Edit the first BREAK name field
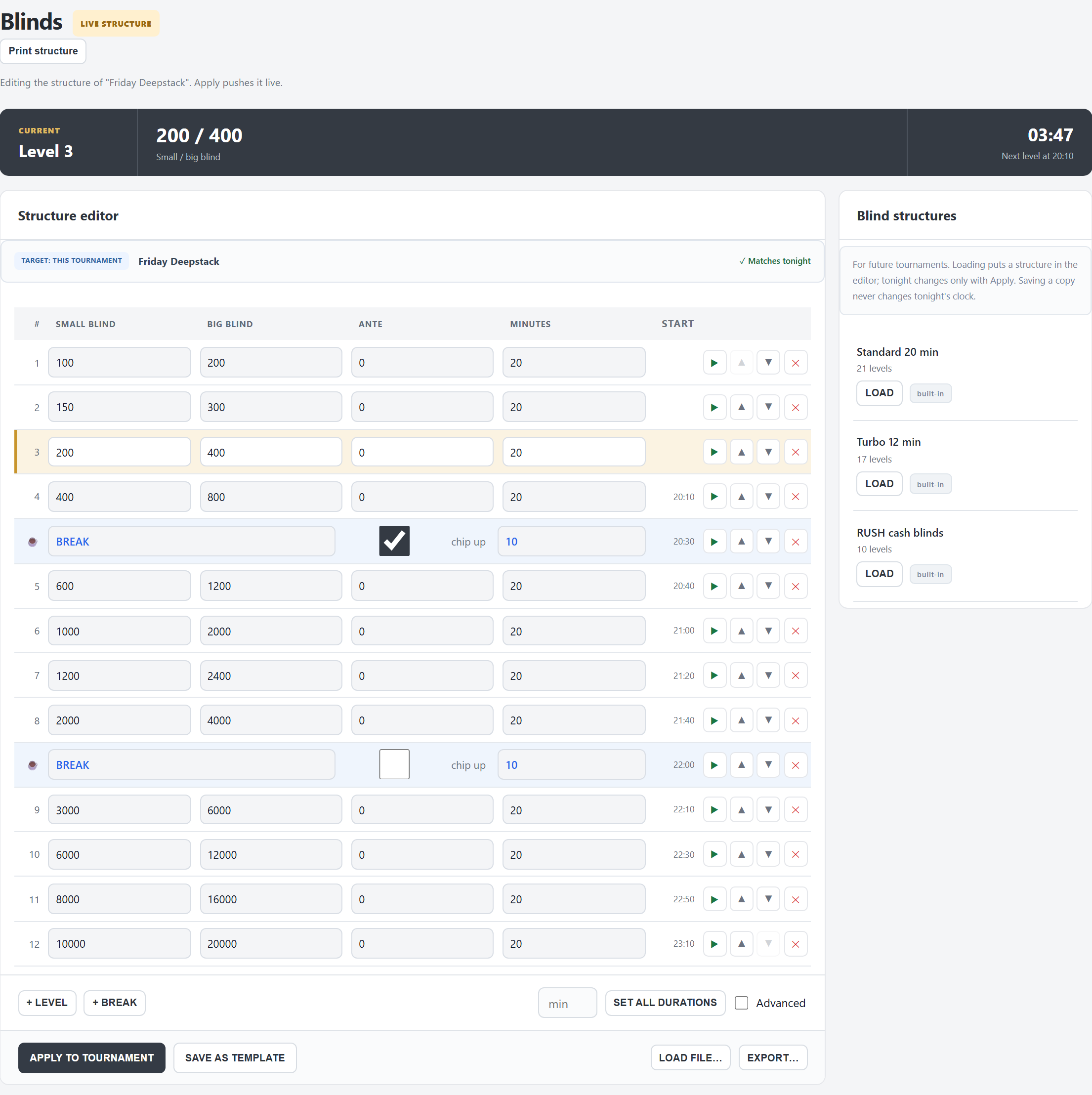The width and height of the screenshot is (1092, 1095). click(192, 541)
